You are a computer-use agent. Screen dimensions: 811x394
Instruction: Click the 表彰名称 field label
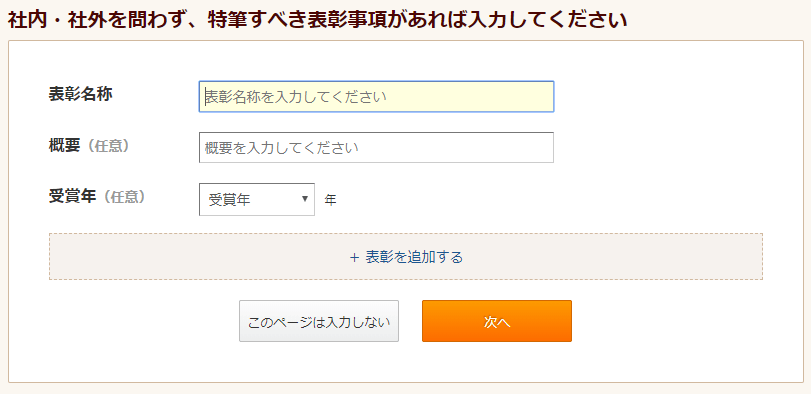[x=80, y=95]
